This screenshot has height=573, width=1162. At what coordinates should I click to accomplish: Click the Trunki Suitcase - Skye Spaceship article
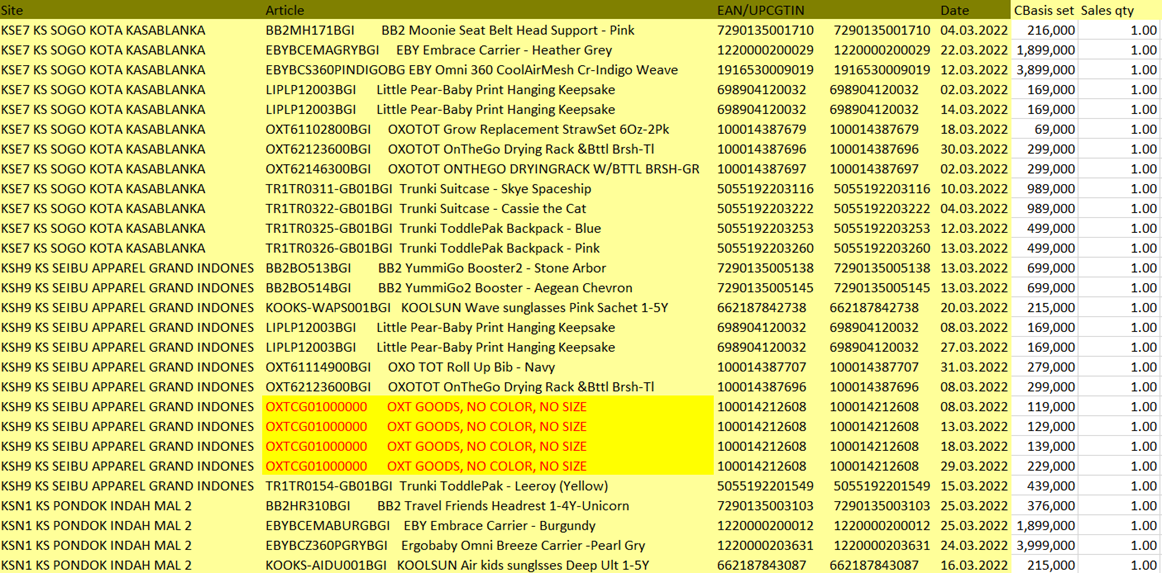428,189
